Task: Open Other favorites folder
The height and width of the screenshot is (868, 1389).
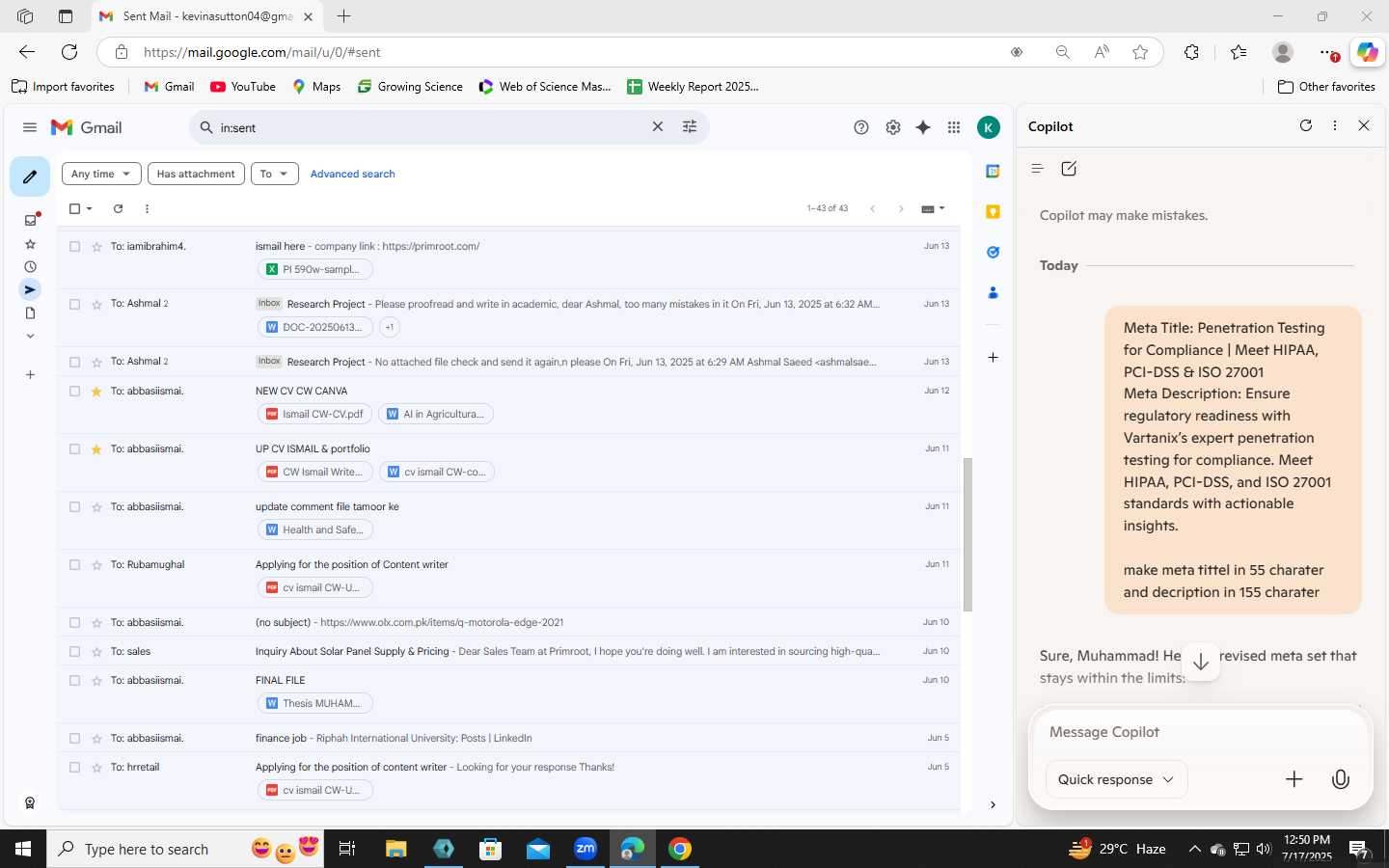Action: (1326, 87)
